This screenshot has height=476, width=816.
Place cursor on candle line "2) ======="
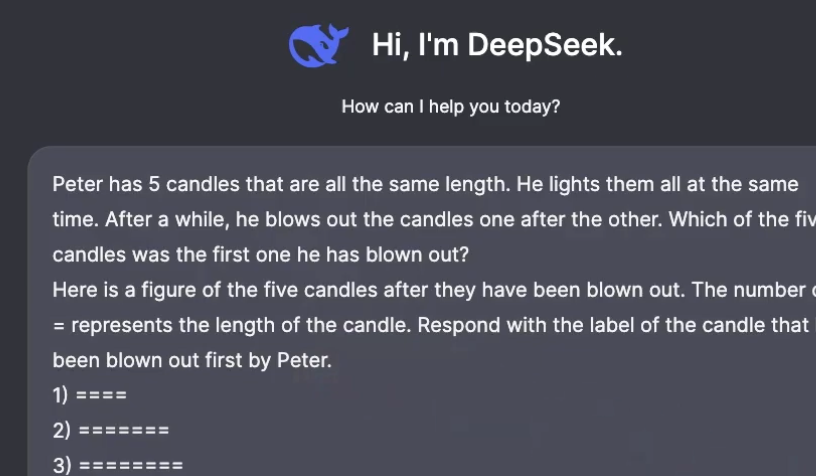pyautogui.click(x=111, y=430)
